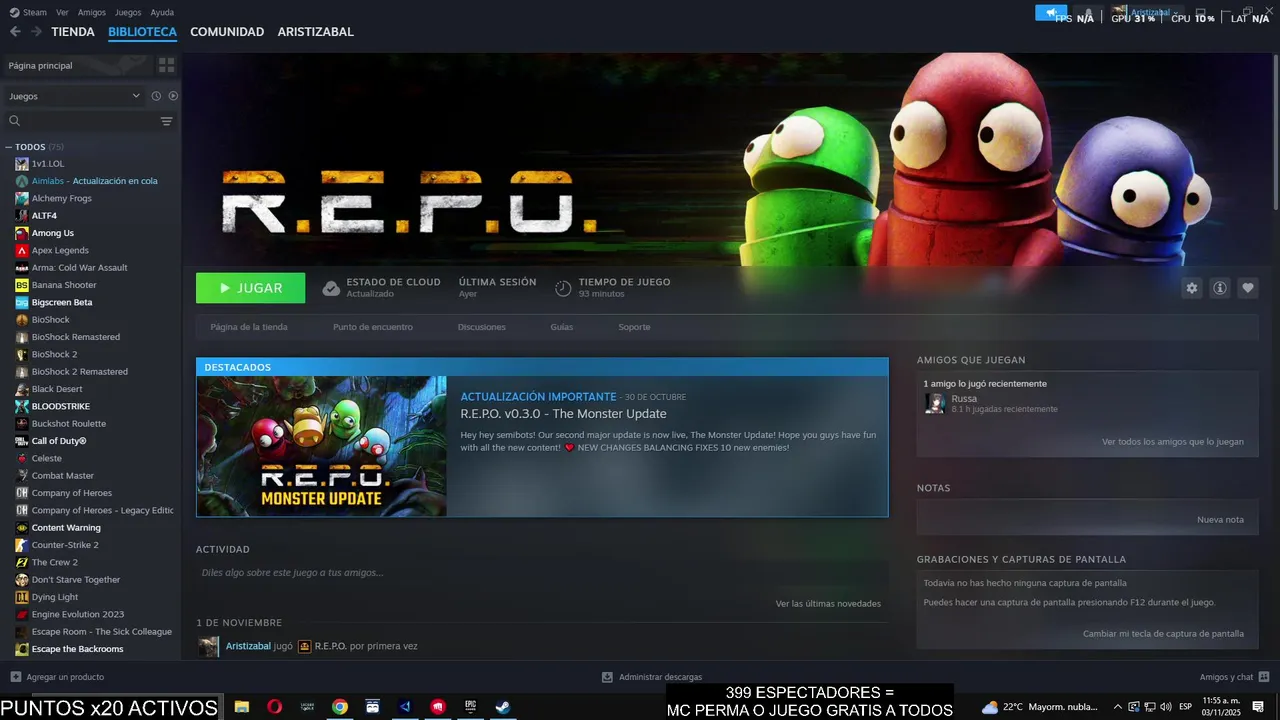The width and height of the screenshot is (1280, 720).
Task: Click Russa's friend avatar
Action: [x=935, y=403]
